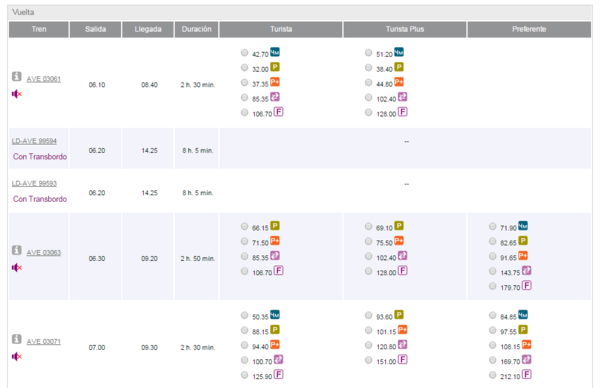
Task: Click silent-coach icon under AVE 03061
Action: [x=17, y=94]
